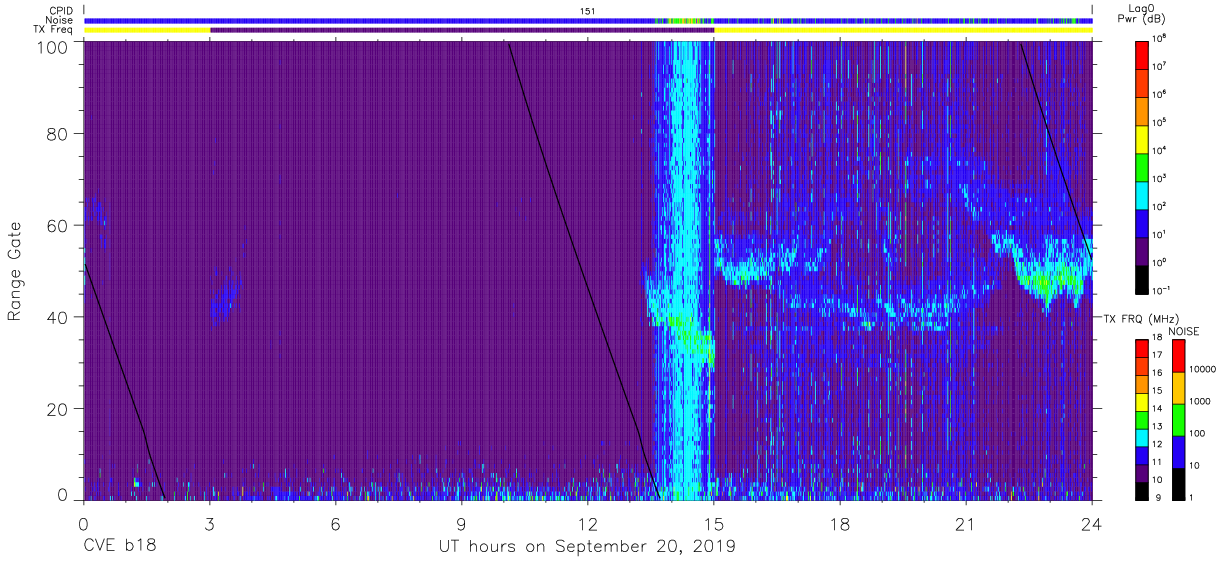The width and height of the screenshot is (1228, 567).
Task: Click the first yellow TX Freq segment before 3 UT
Action: 147,30
